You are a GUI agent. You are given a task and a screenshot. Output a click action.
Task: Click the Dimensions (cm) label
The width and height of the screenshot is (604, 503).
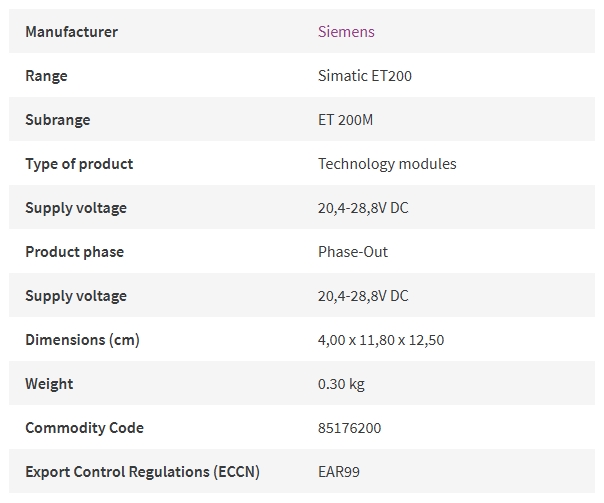coord(82,340)
